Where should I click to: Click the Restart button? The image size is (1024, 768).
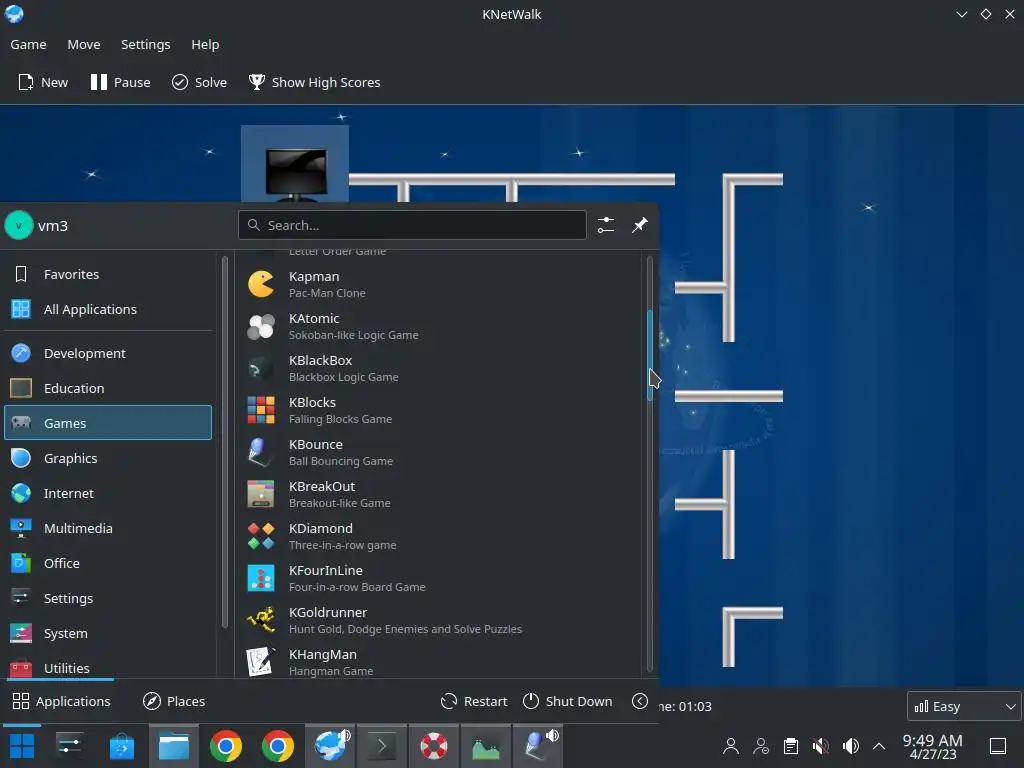pos(474,701)
